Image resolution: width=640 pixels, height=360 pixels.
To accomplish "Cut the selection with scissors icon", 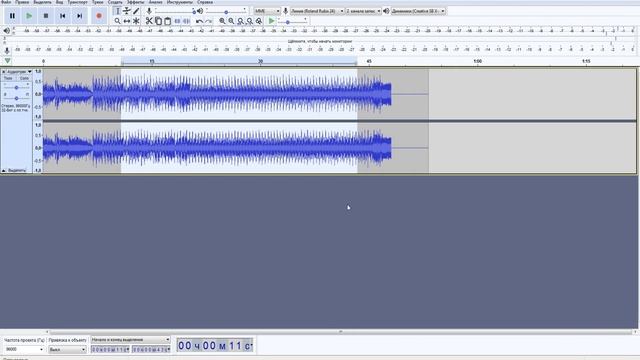I will click(x=149, y=21).
